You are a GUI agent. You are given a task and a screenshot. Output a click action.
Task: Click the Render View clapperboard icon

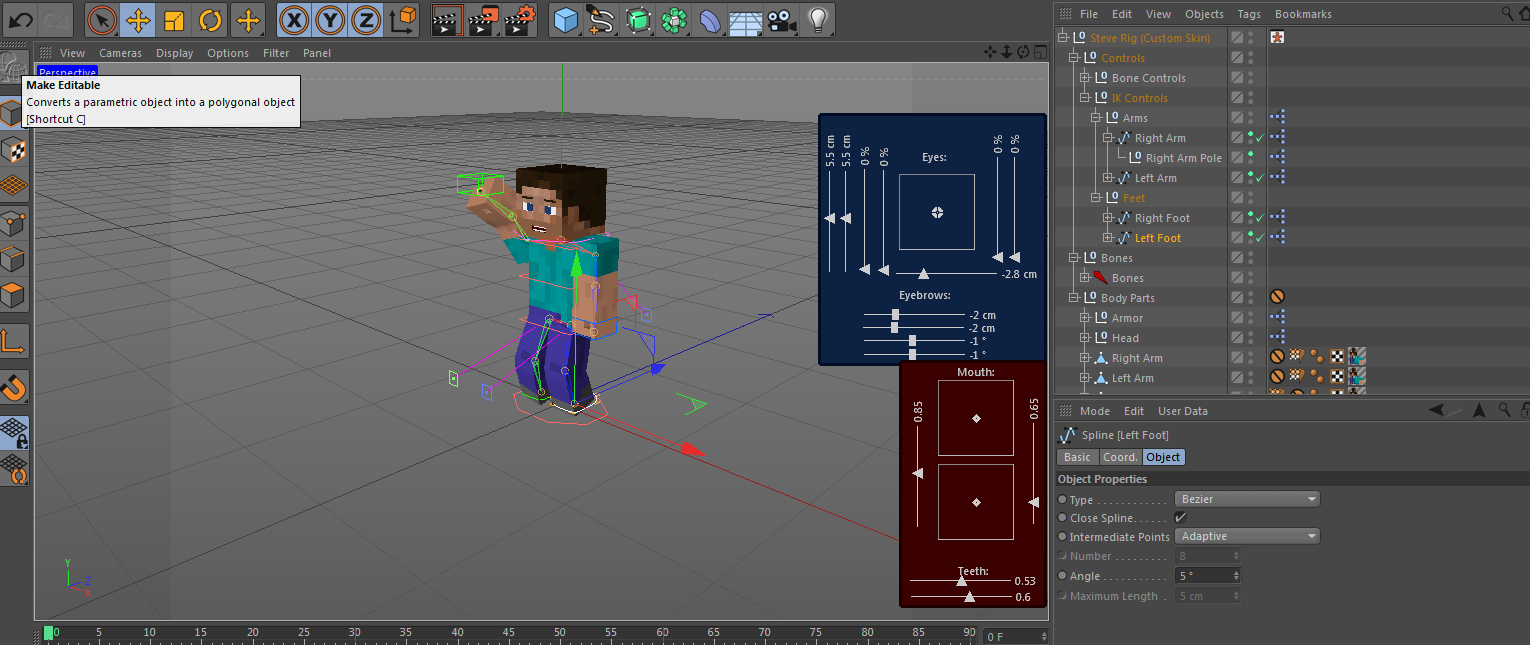pyautogui.click(x=448, y=19)
